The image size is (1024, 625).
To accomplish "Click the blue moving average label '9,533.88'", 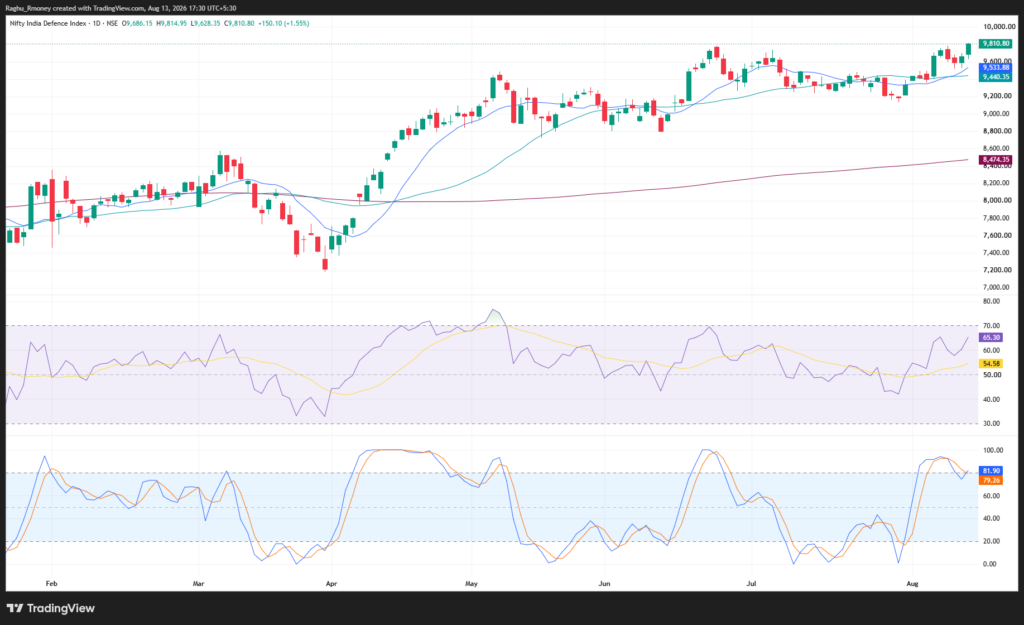I will click(x=996, y=68).
